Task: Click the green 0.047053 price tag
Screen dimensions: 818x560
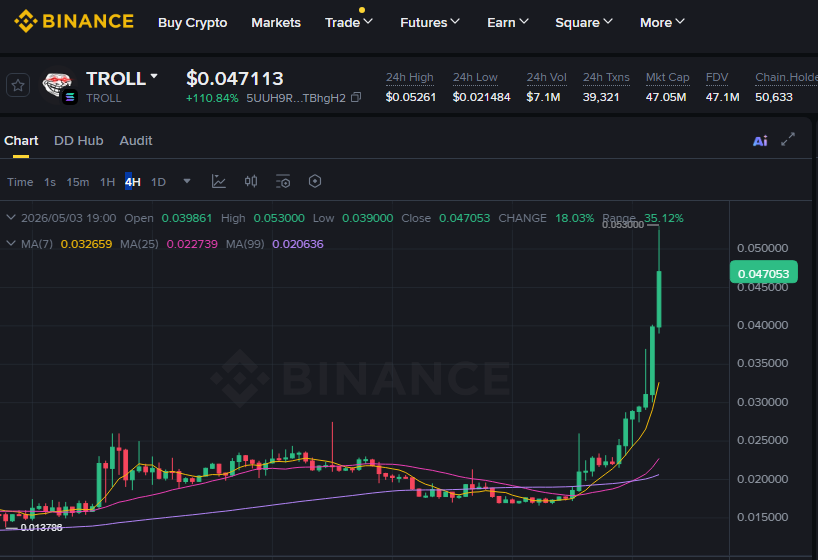Action: click(763, 272)
